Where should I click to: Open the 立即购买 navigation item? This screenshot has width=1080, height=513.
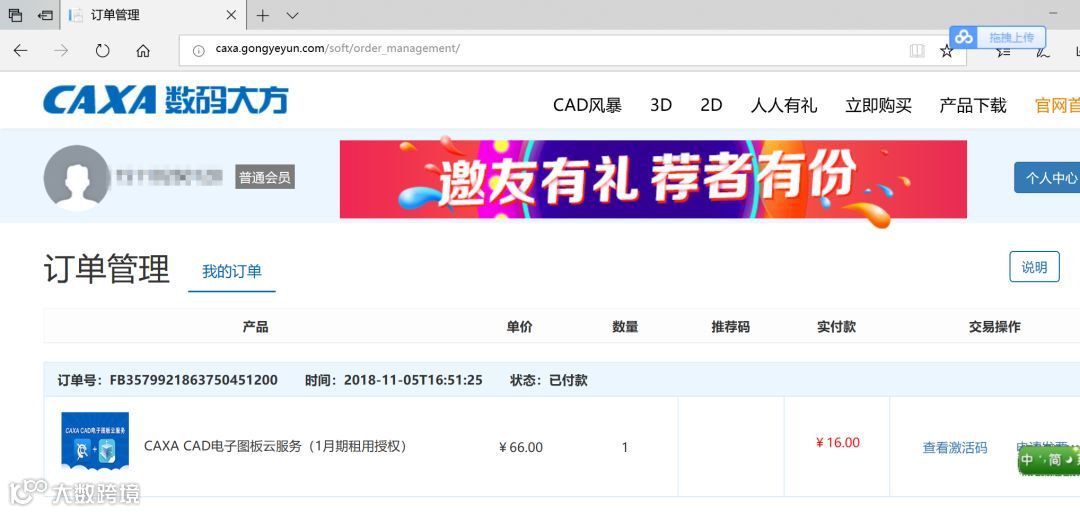point(879,105)
